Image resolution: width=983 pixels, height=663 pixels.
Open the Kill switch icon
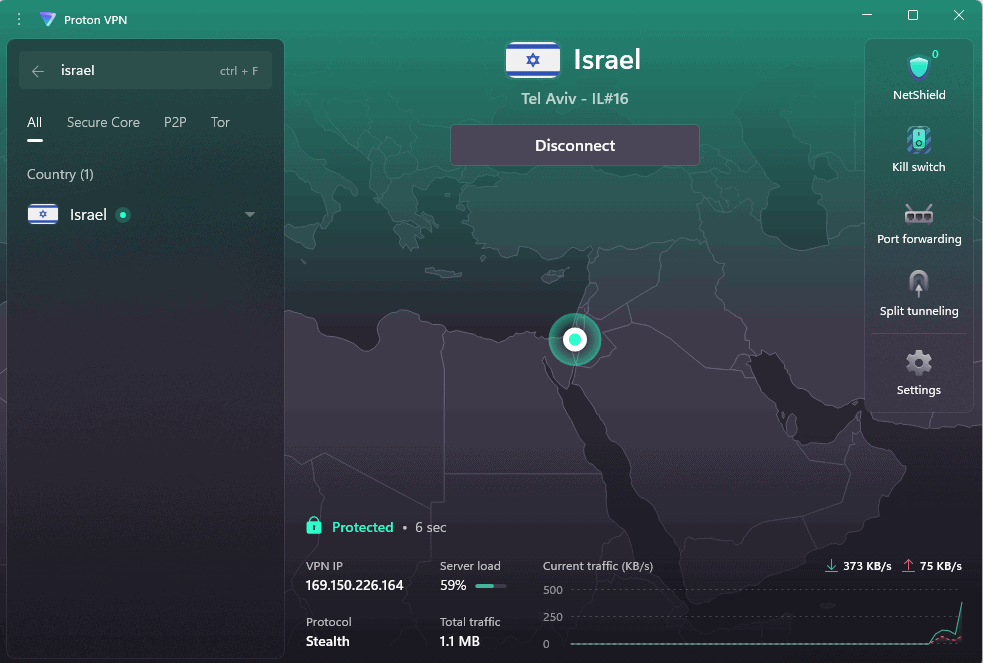coord(918,139)
